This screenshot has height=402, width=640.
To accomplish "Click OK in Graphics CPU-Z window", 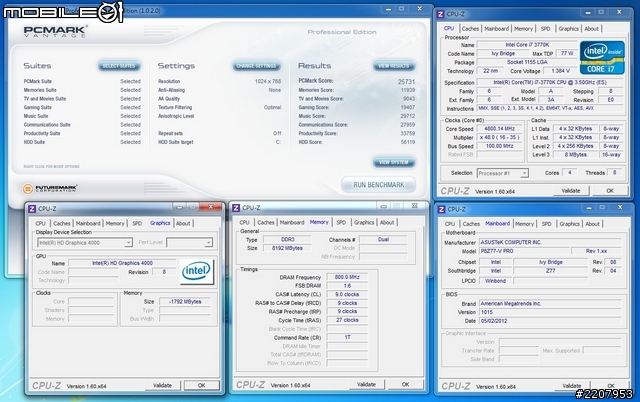I will 202,385.
